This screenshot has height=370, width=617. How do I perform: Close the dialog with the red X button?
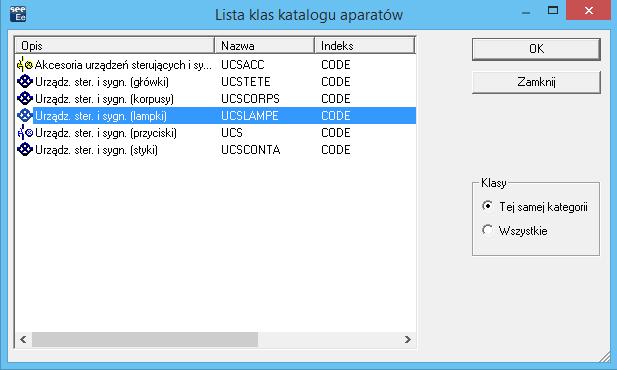[x=589, y=10]
